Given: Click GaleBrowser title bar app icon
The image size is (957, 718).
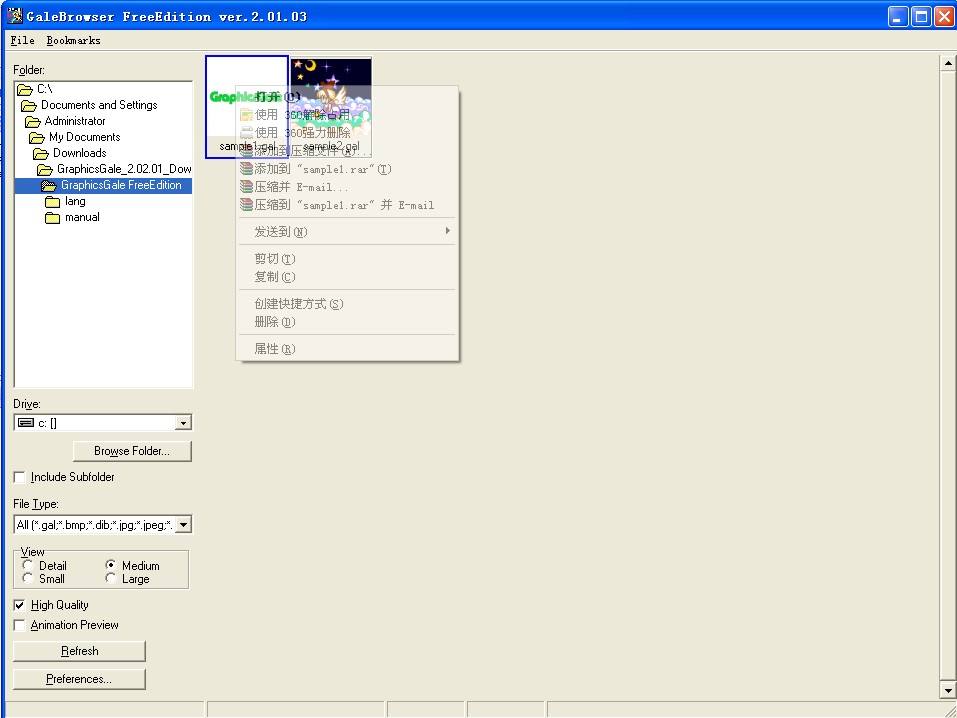Looking at the screenshot, I should point(15,16).
